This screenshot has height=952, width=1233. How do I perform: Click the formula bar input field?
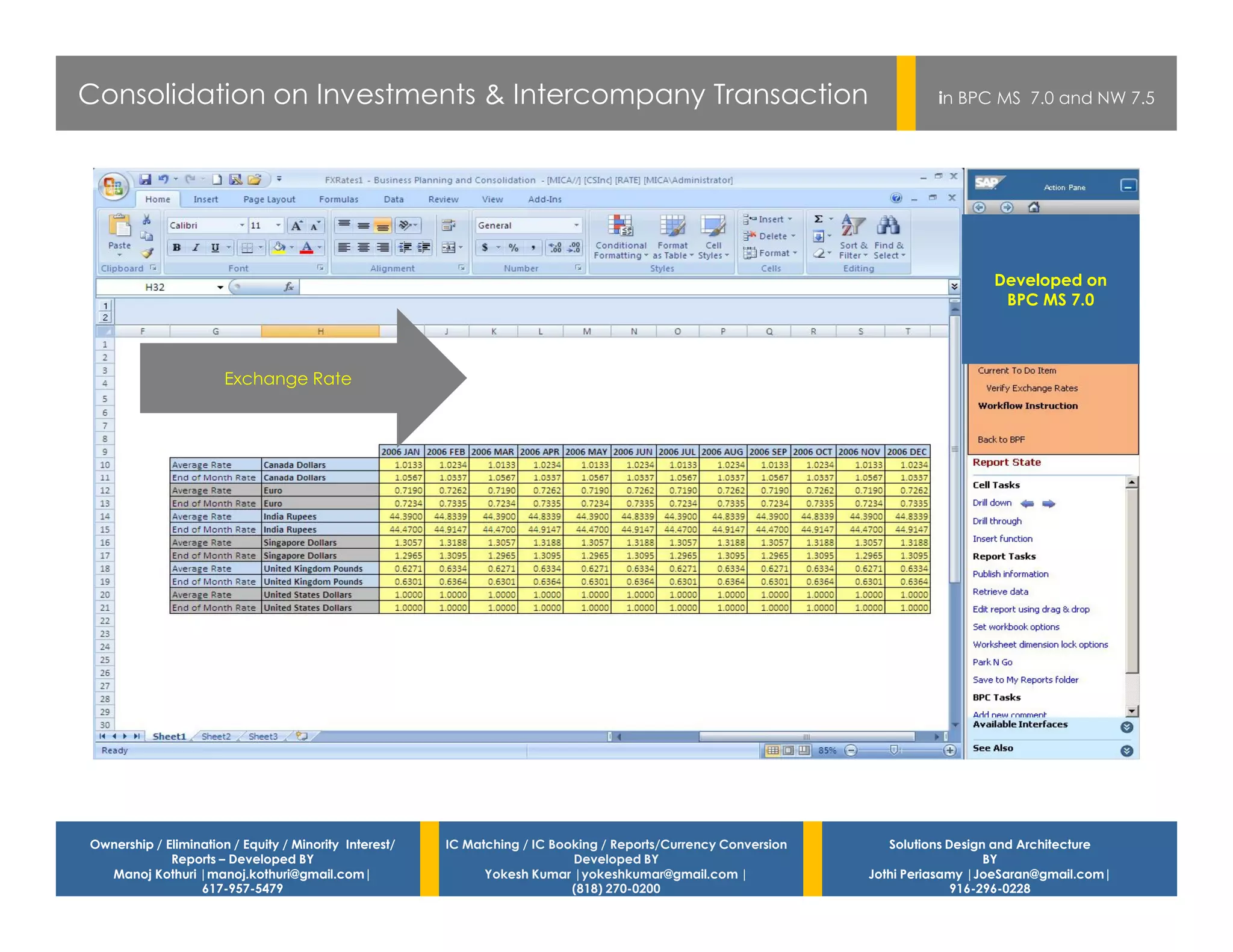click(624, 287)
